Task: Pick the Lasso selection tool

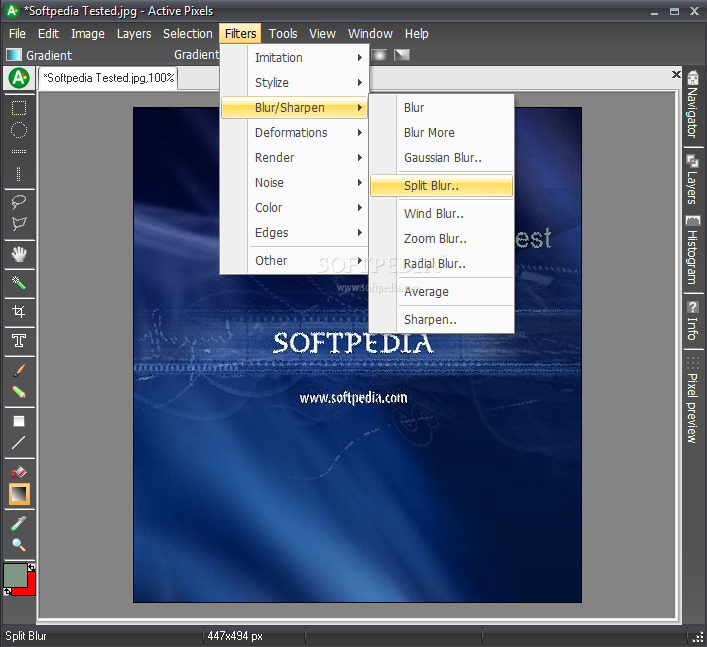Action: point(18,202)
